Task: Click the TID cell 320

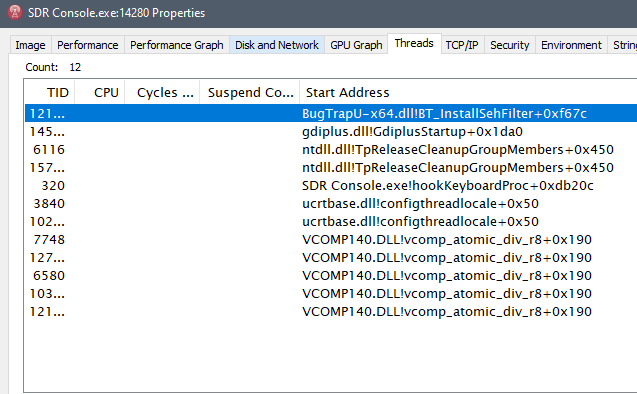Action: point(53,186)
